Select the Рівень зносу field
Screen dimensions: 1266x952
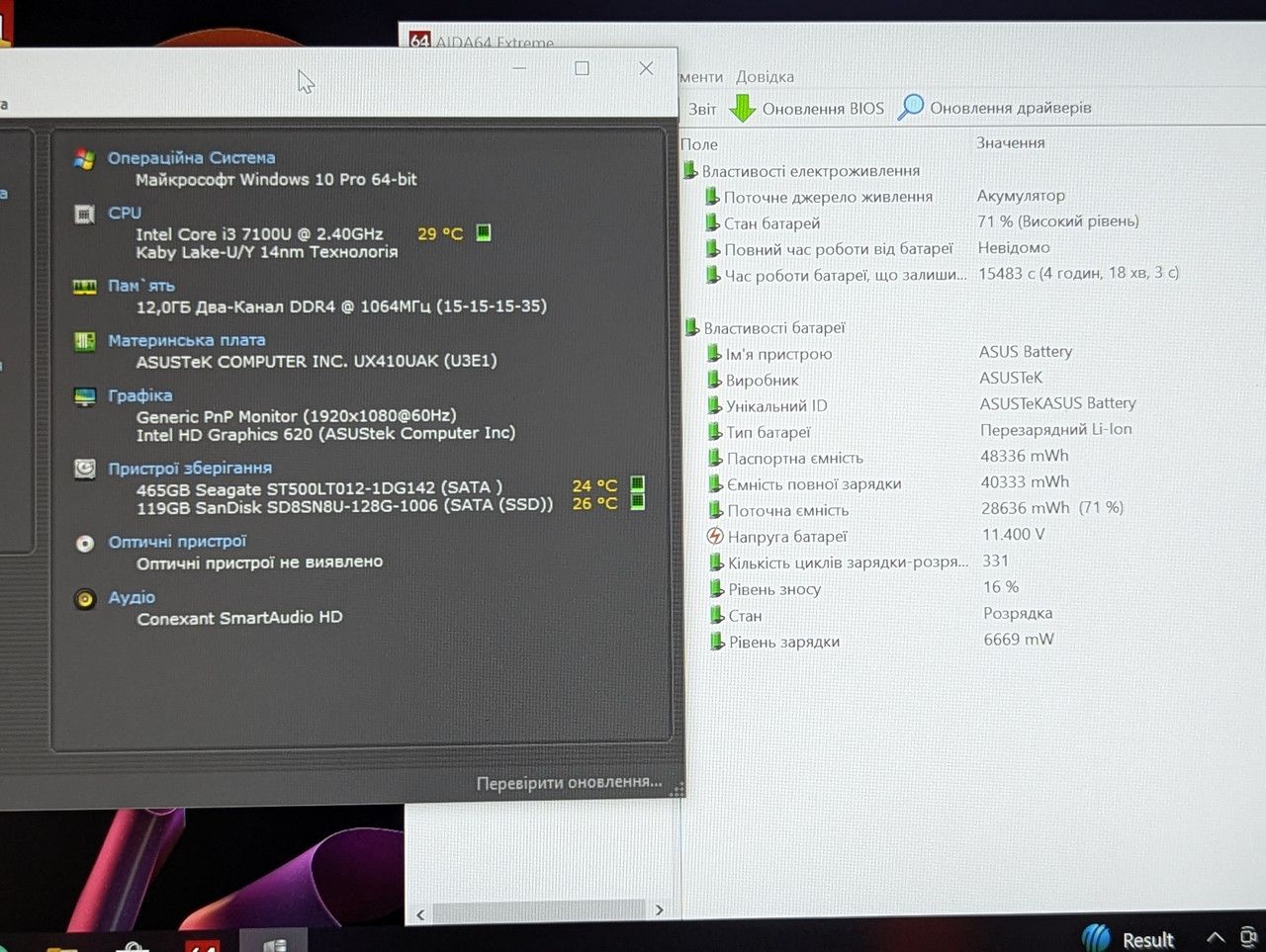(x=775, y=589)
